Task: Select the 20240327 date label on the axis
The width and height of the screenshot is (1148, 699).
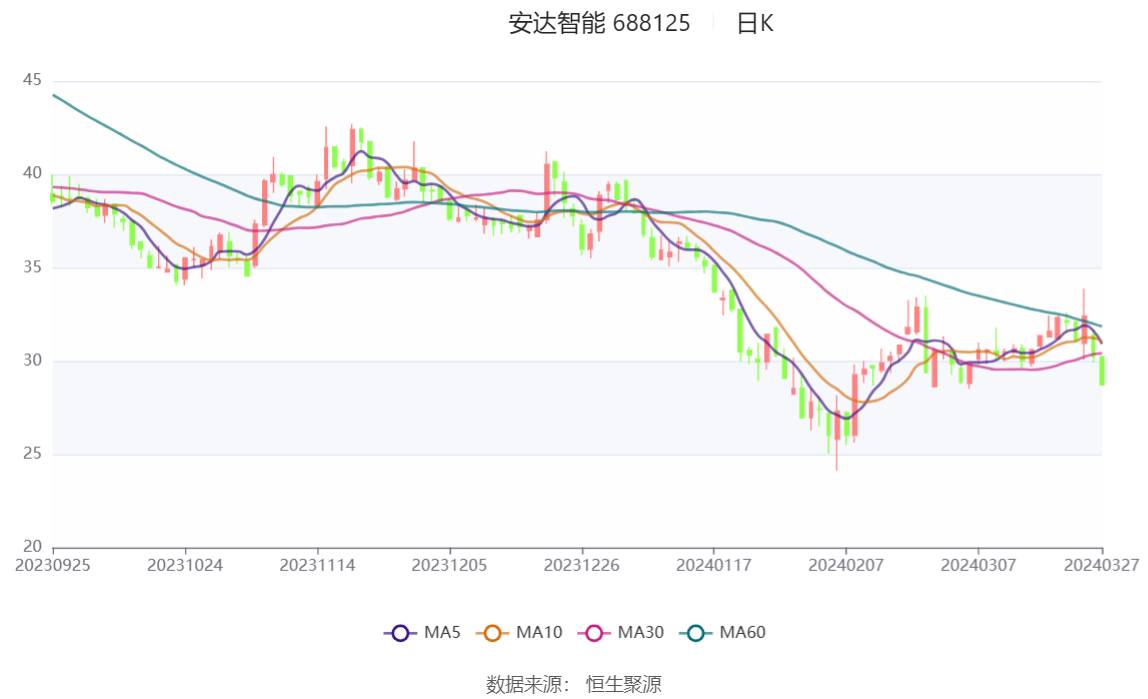Action: tap(1101, 565)
